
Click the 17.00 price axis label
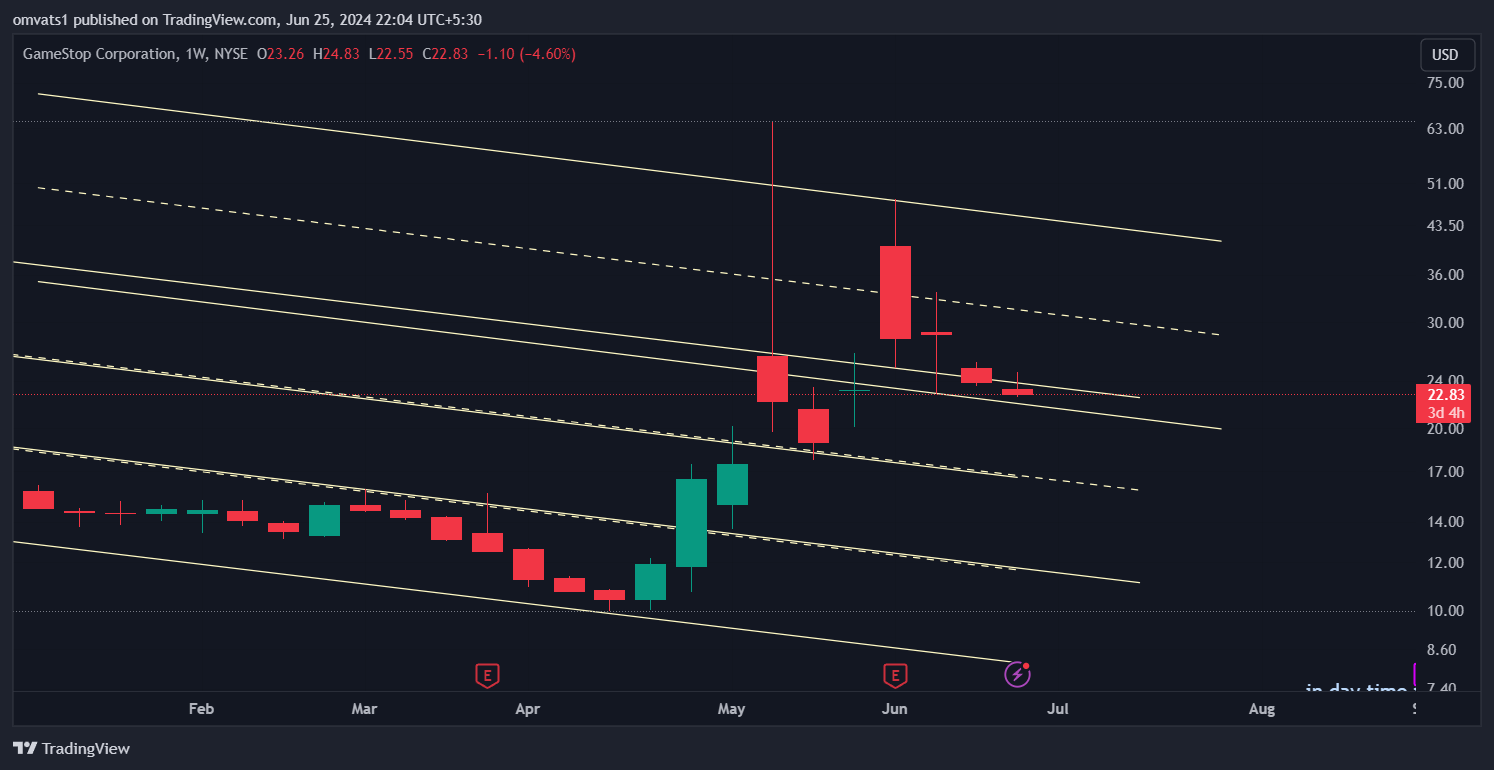[1446, 472]
